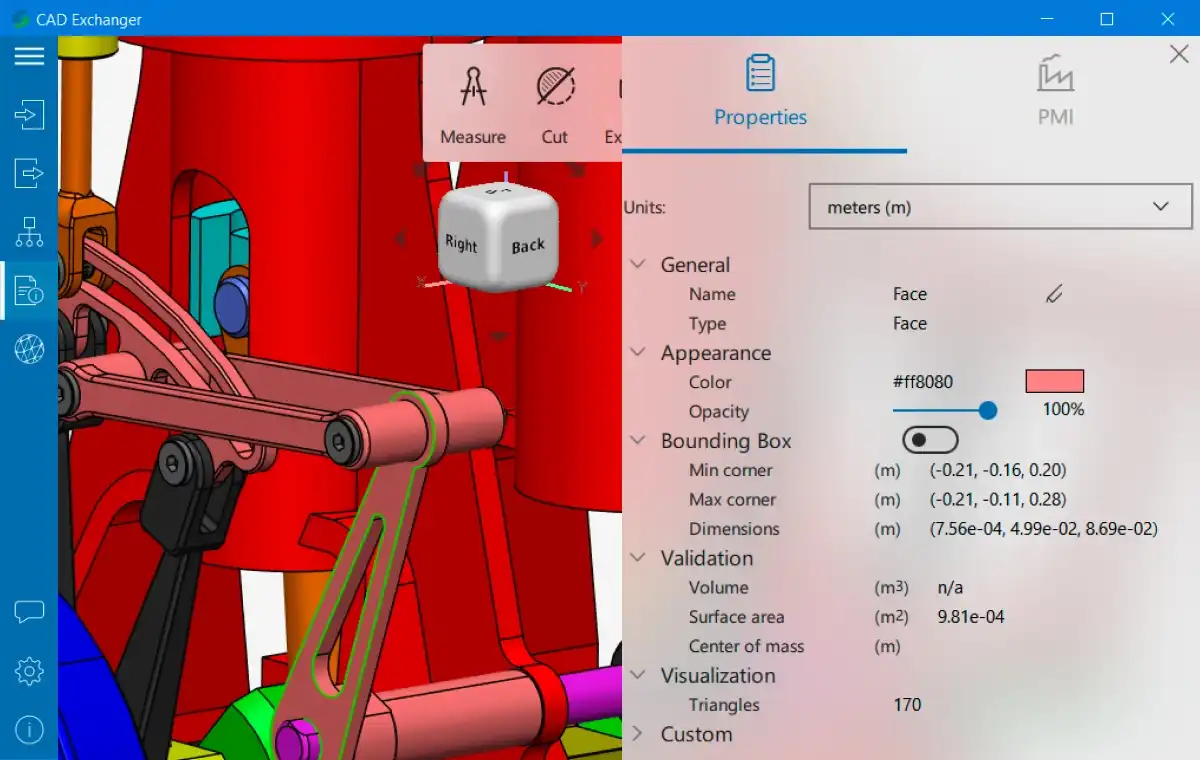Collapse the Validation section
This screenshot has height=760, width=1200.
pos(636,558)
